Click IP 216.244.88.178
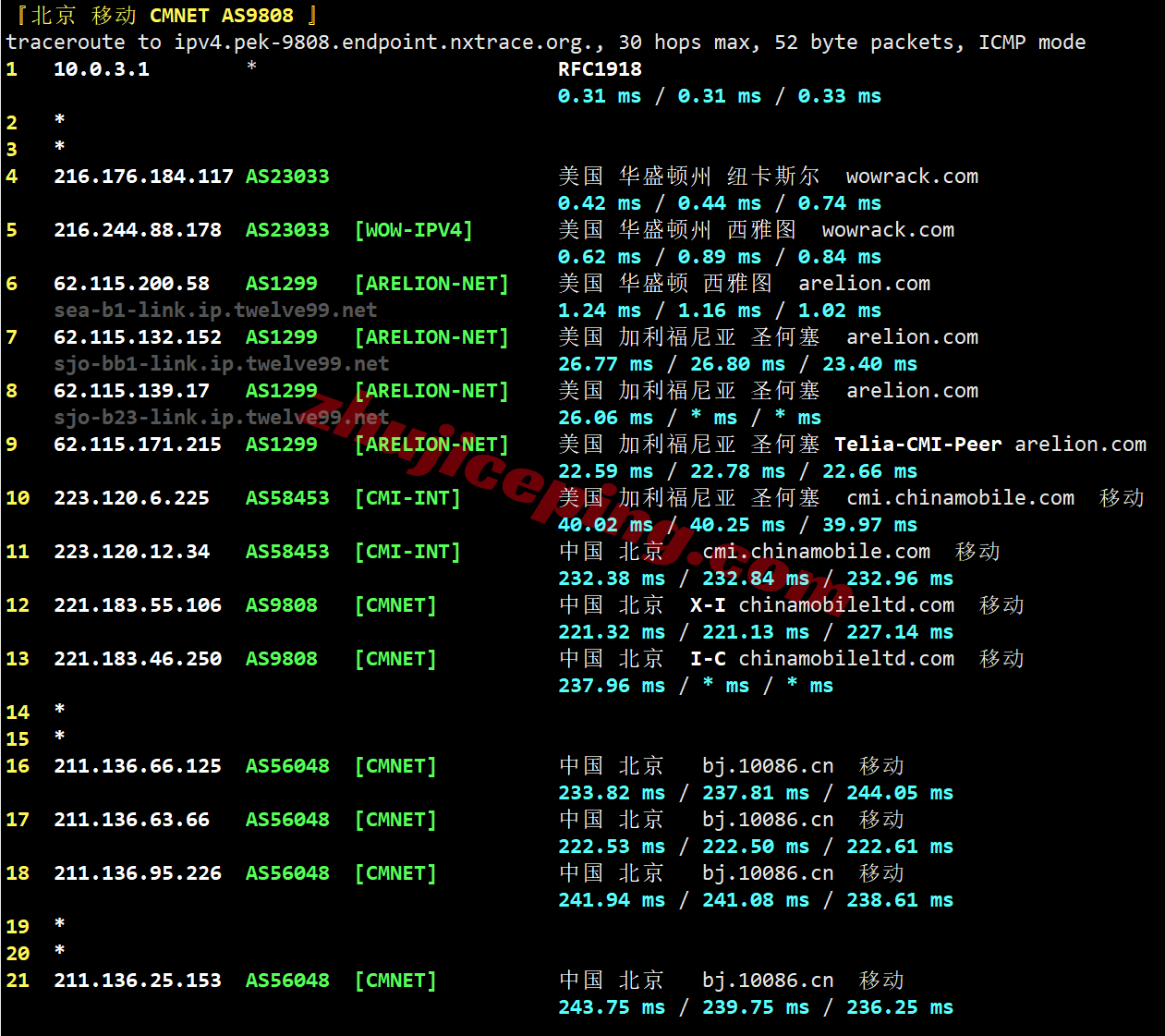1165x1036 pixels. [138, 230]
